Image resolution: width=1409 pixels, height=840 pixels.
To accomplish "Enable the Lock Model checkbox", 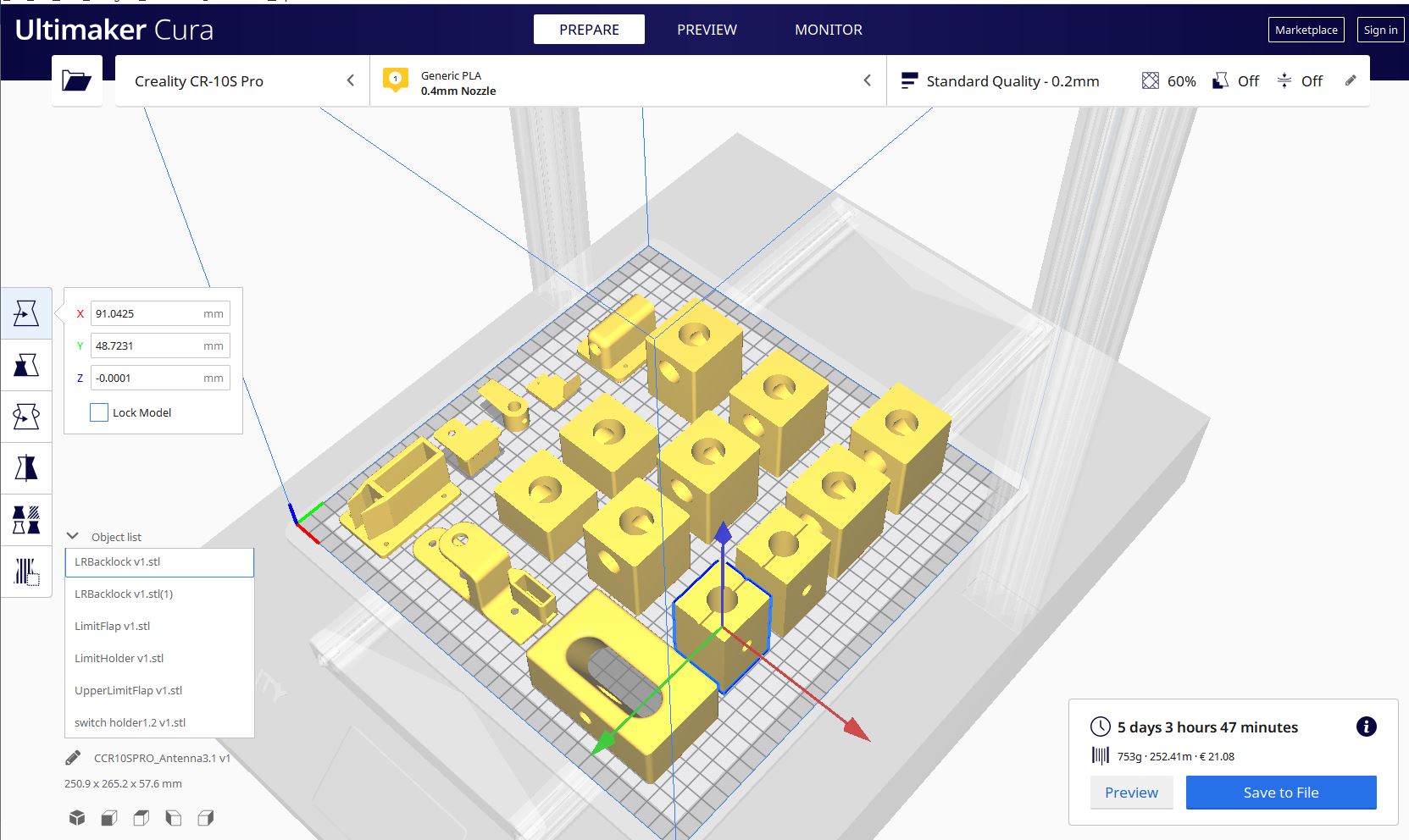I will [99, 412].
